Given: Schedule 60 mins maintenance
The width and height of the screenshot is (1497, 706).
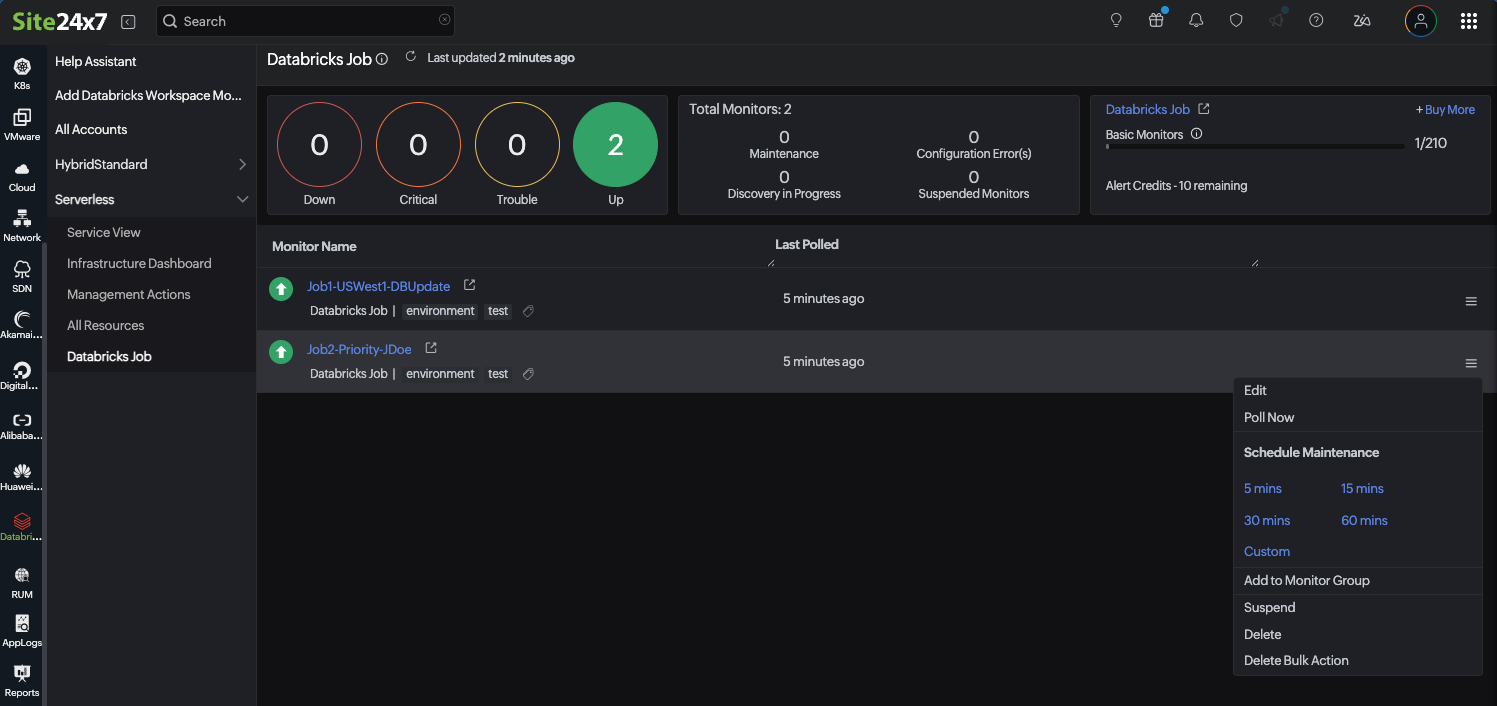Looking at the screenshot, I should 1364,521.
